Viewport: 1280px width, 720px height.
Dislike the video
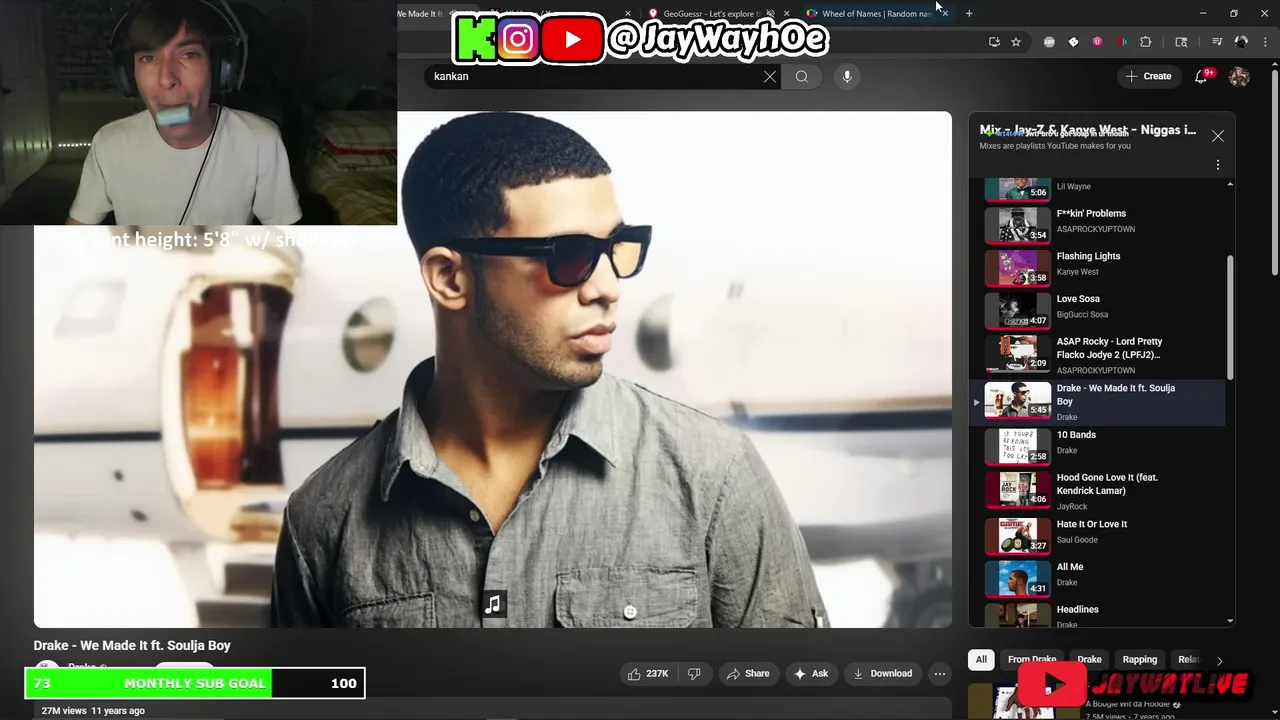pos(694,674)
